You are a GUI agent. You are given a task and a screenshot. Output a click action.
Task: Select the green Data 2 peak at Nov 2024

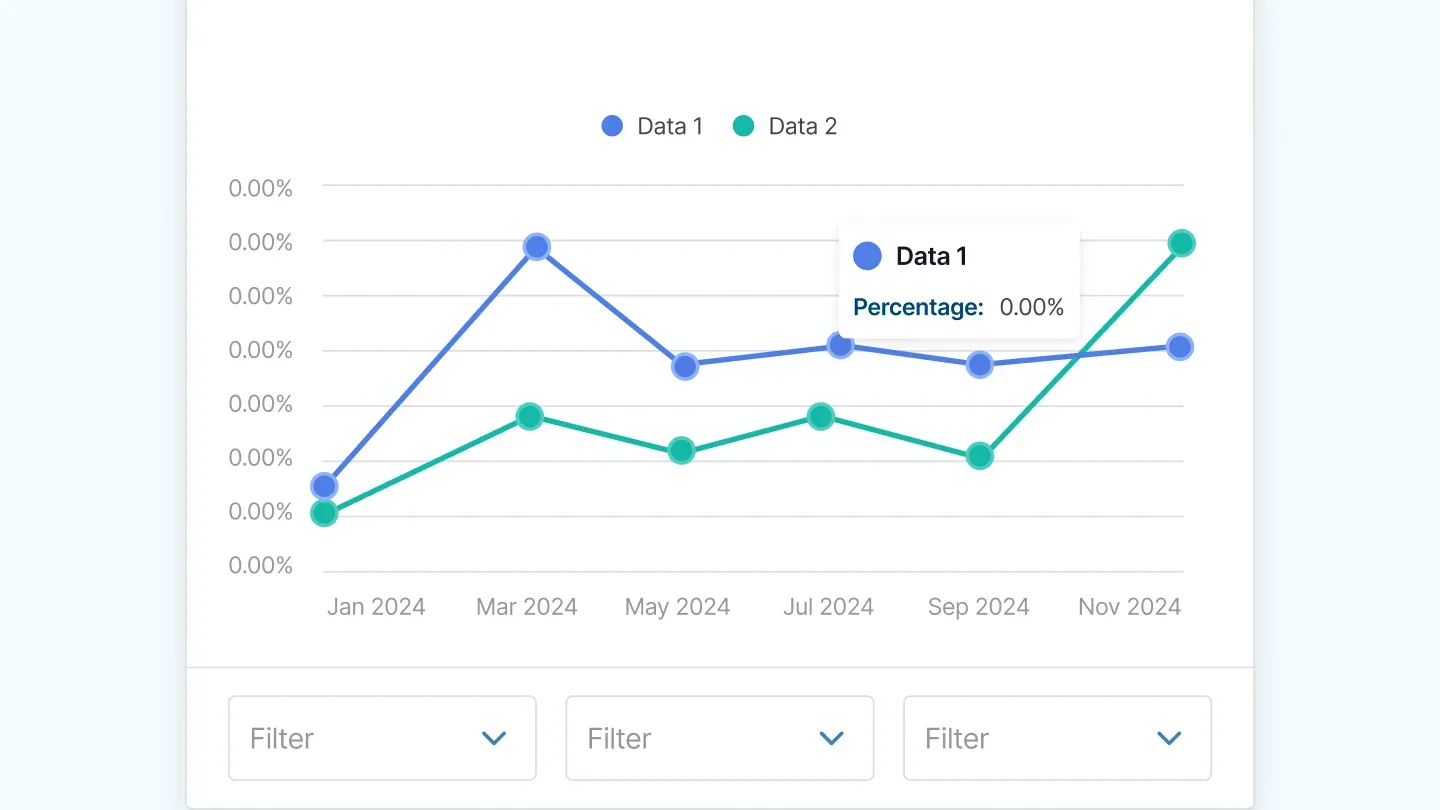click(1182, 243)
